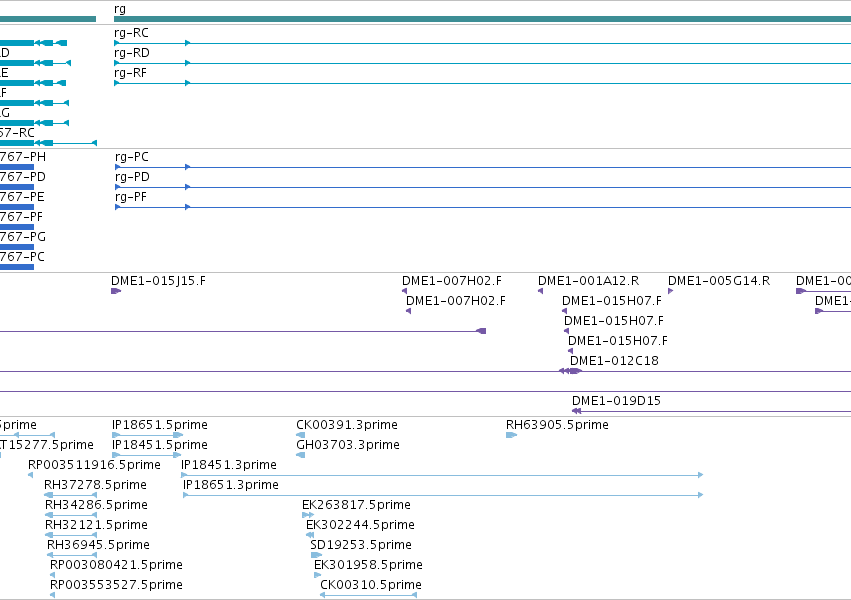Image resolution: width=851 pixels, height=600 pixels.
Task: Open the IP18451.5prime EST label
Action: tap(160, 445)
